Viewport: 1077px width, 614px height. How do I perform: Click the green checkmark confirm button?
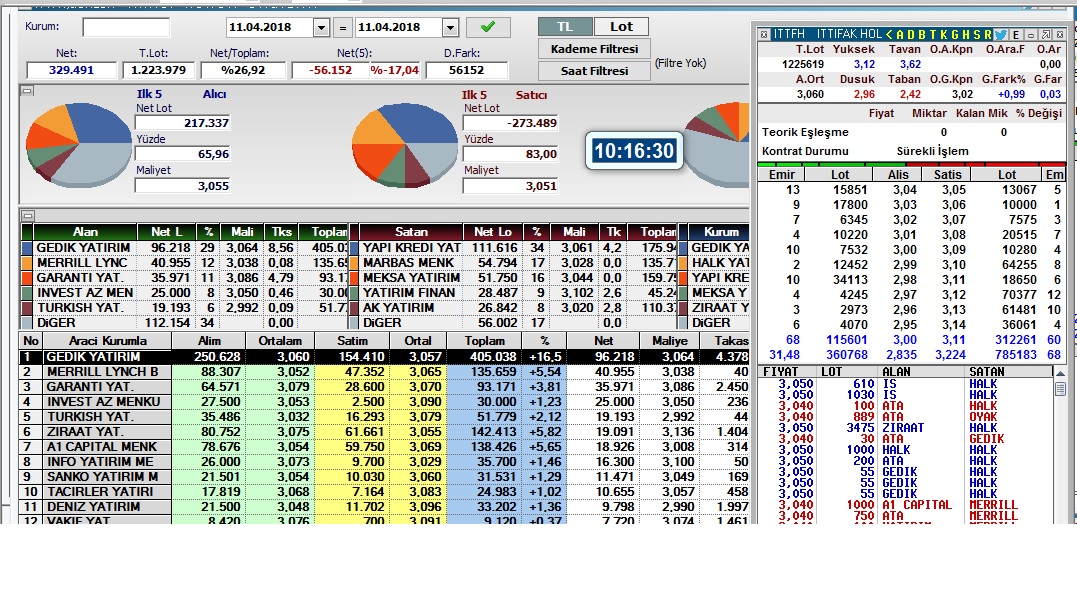pyautogui.click(x=488, y=27)
